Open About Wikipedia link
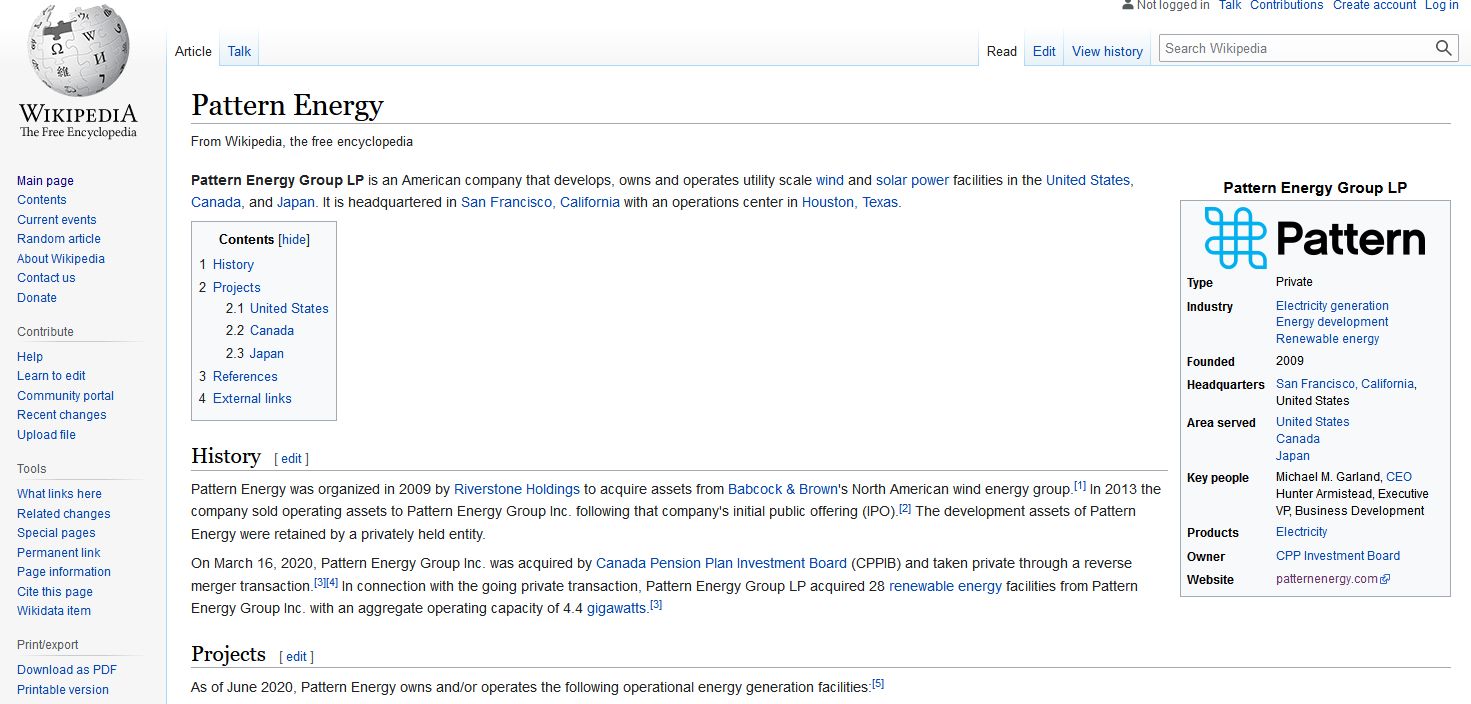This screenshot has width=1471, height=704. point(61,259)
